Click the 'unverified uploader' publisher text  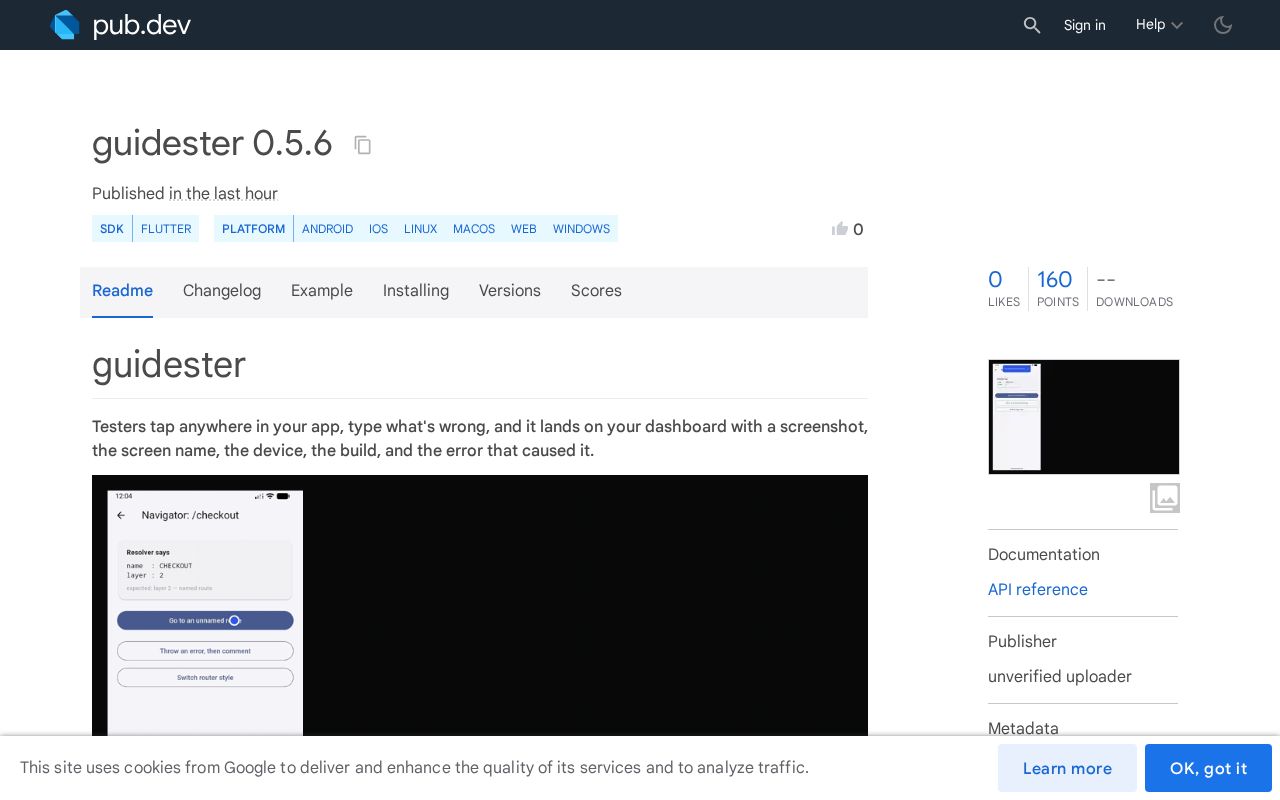coord(1060,677)
